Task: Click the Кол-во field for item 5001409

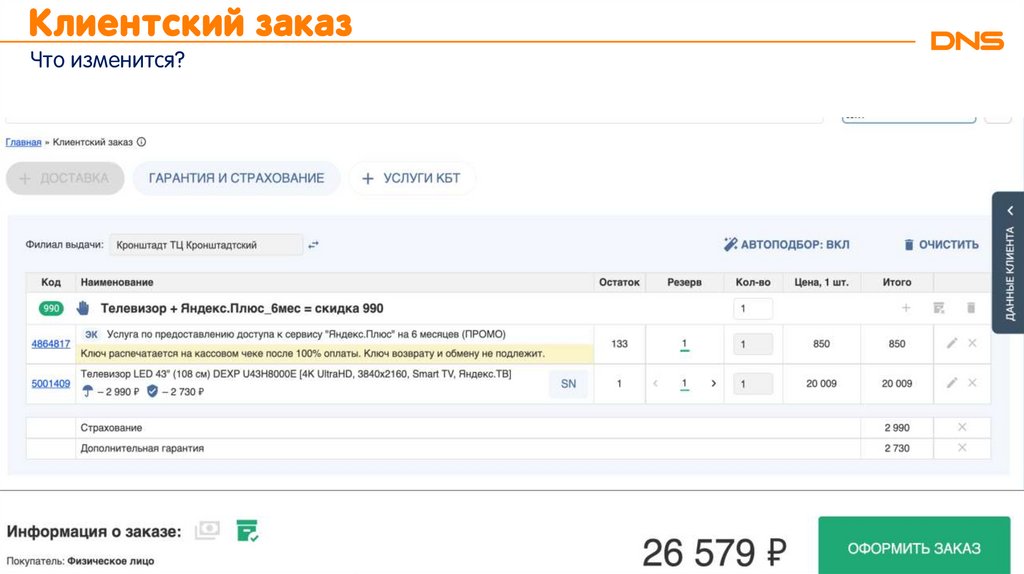Action: pos(753,383)
